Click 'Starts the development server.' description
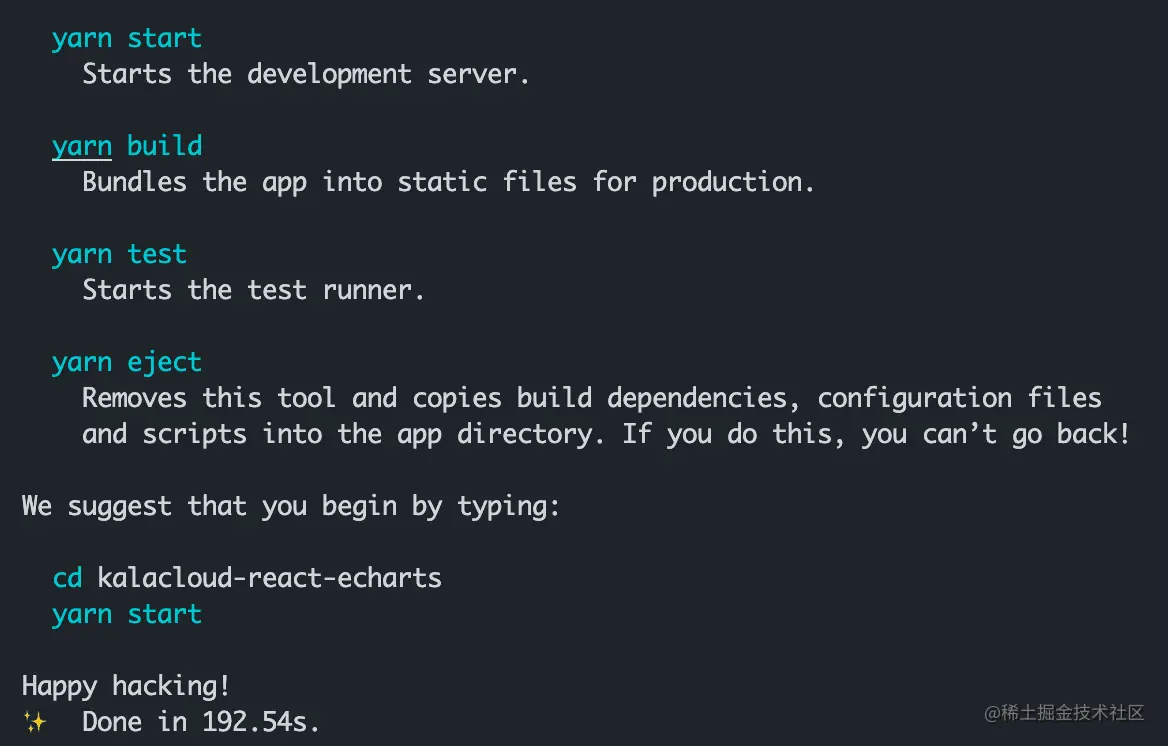Screen dimensions: 1168x746 coord(305,75)
